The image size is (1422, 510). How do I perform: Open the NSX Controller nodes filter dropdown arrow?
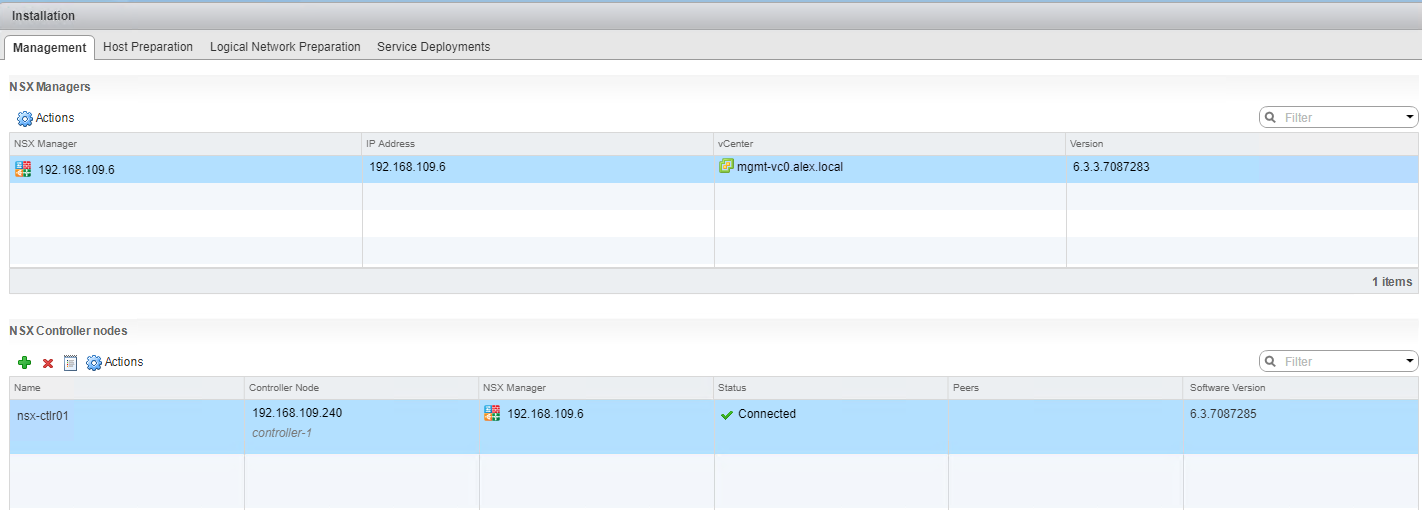pos(1410,361)
